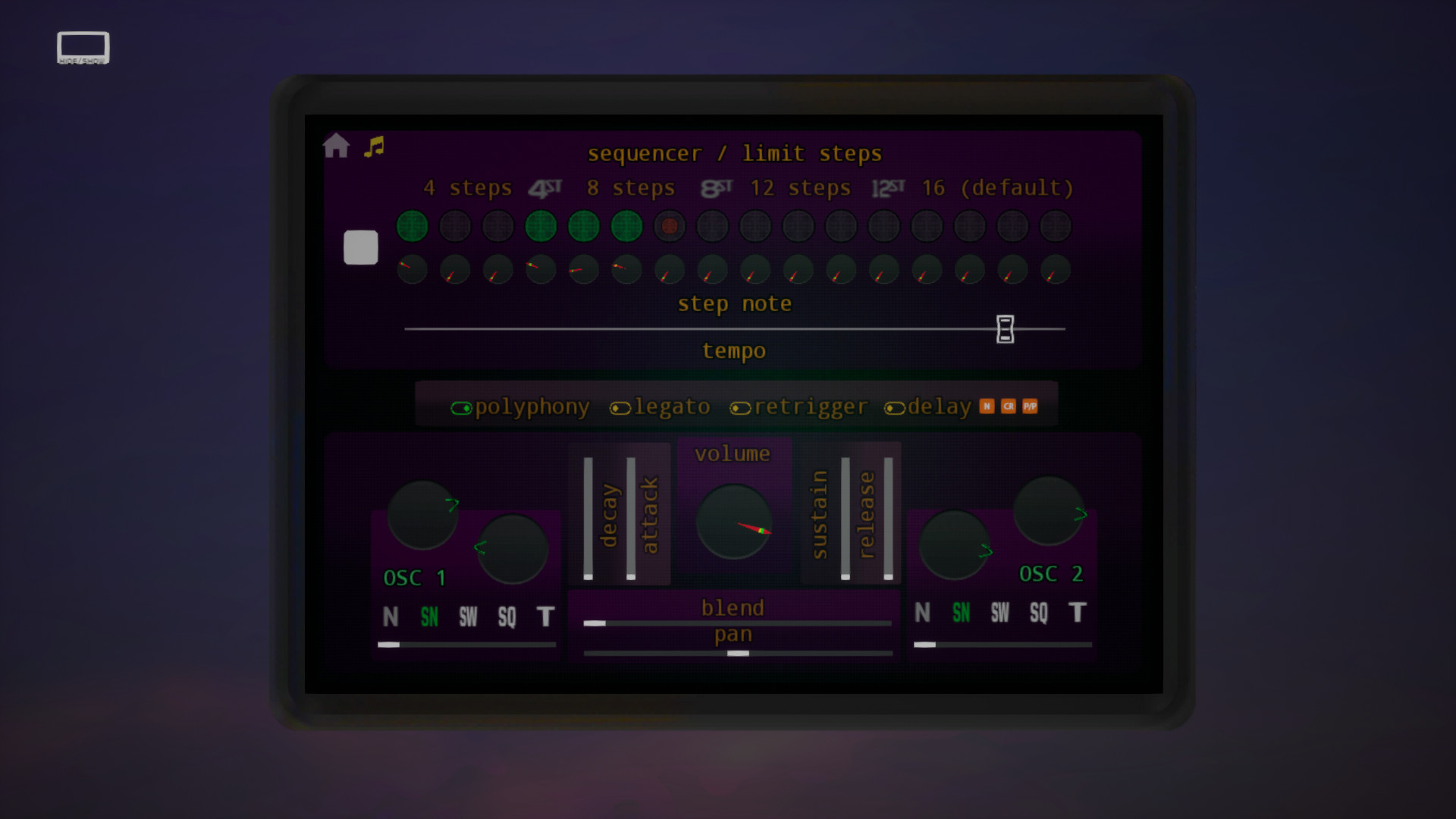
Task: Click the home icon
Action: pos(336,146)
